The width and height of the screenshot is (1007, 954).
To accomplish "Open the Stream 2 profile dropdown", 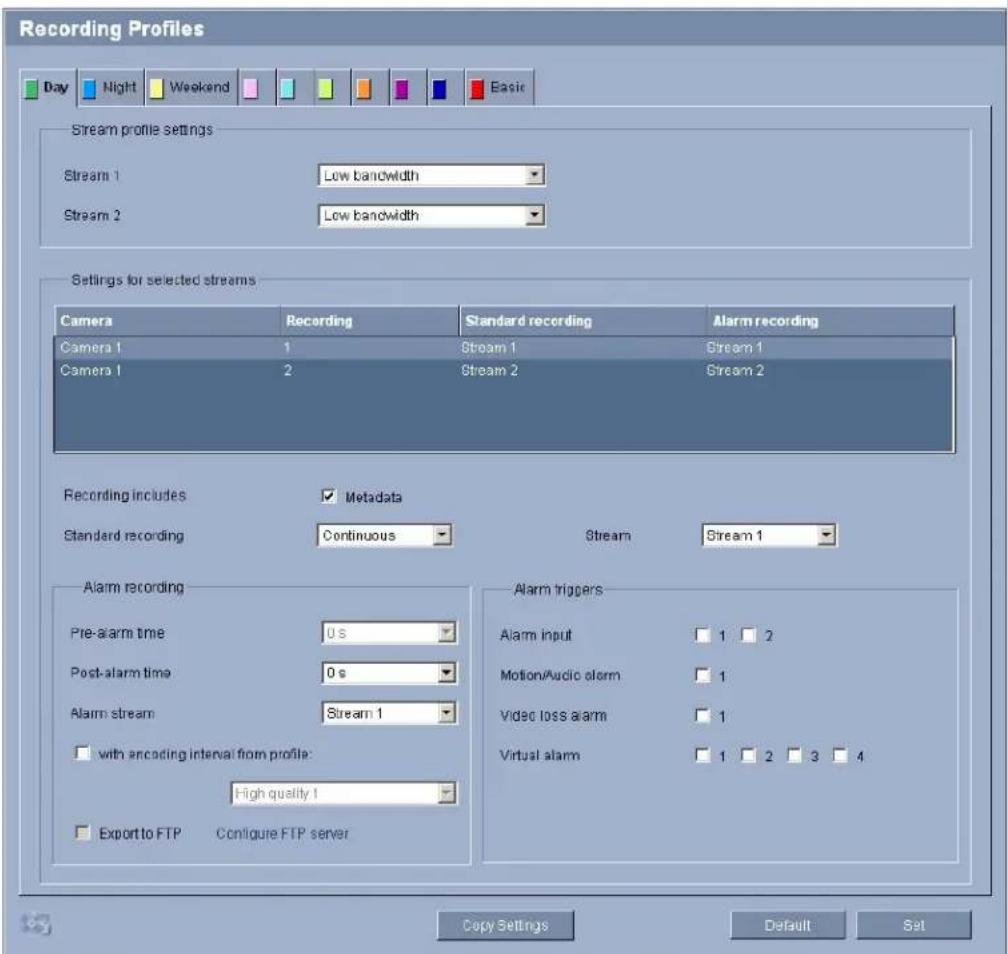I will [x=432, y=215].
